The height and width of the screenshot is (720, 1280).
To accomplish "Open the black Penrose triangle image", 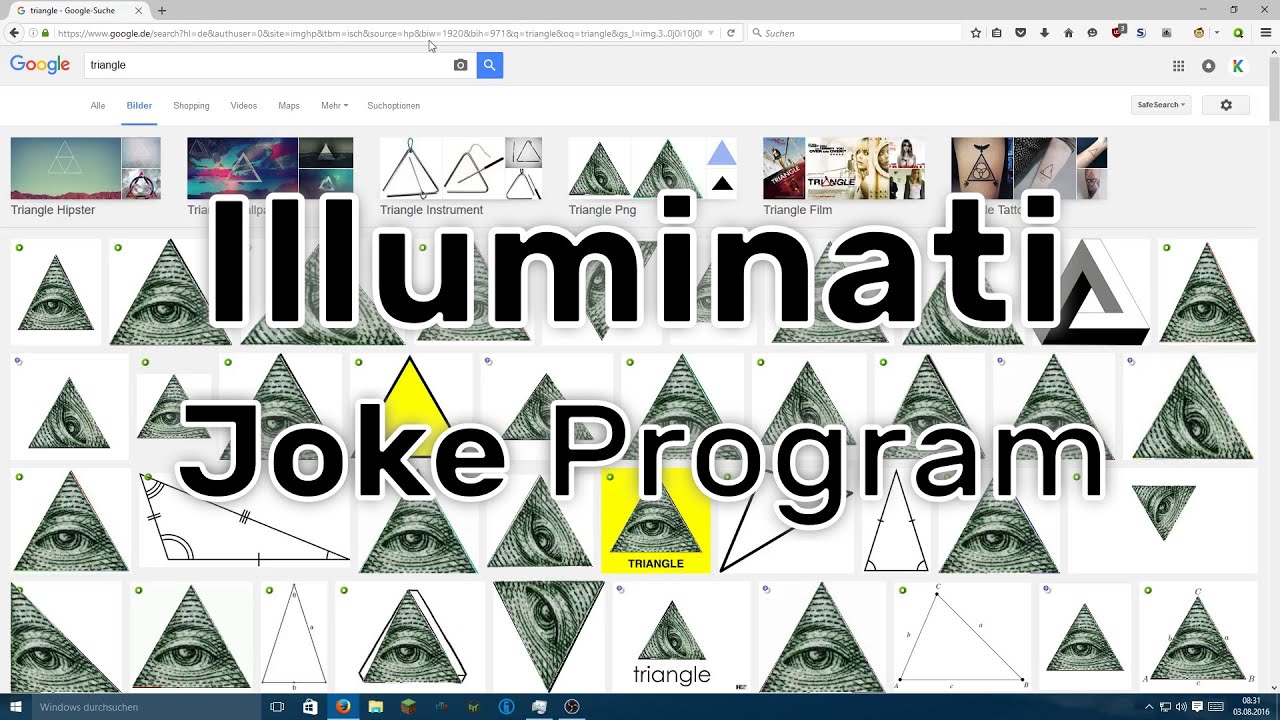I will pyautogui.click(x=1091, y=292).
